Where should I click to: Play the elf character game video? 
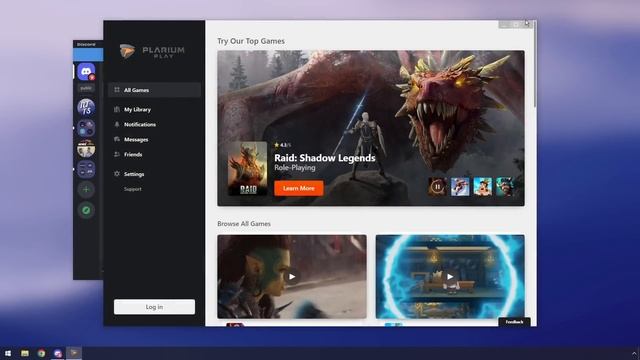(292, 277)
